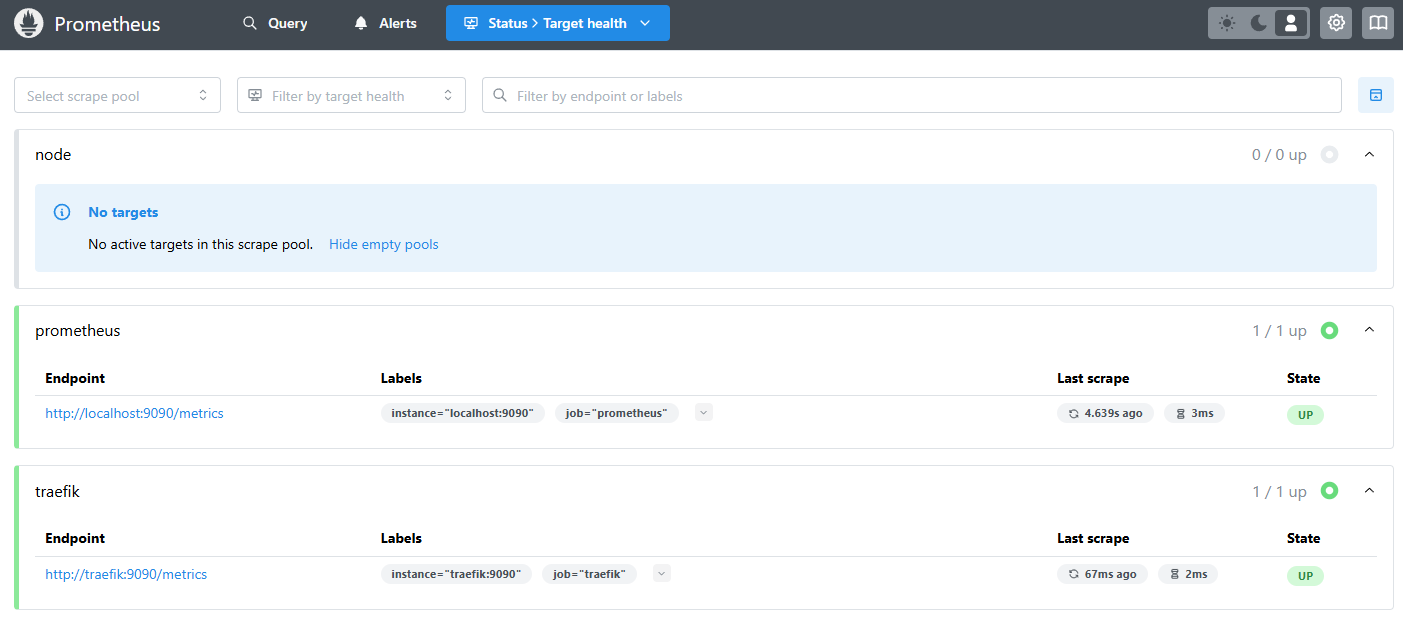Image resolution: width=1403 pixels, height=621 pixels.
Task: Open http://localhost:9090/metrics endpoint link
Action: (x=134, y=413)
